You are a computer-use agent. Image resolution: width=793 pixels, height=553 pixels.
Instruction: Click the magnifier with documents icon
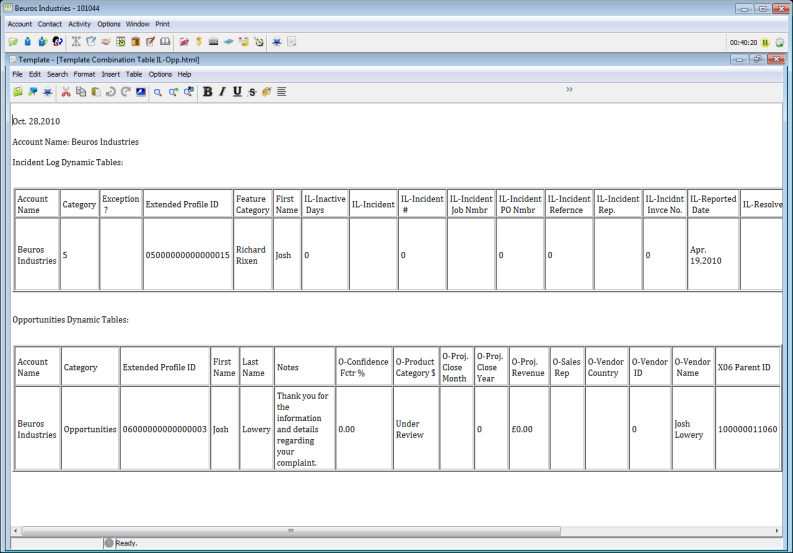click(x=189, y=92)
